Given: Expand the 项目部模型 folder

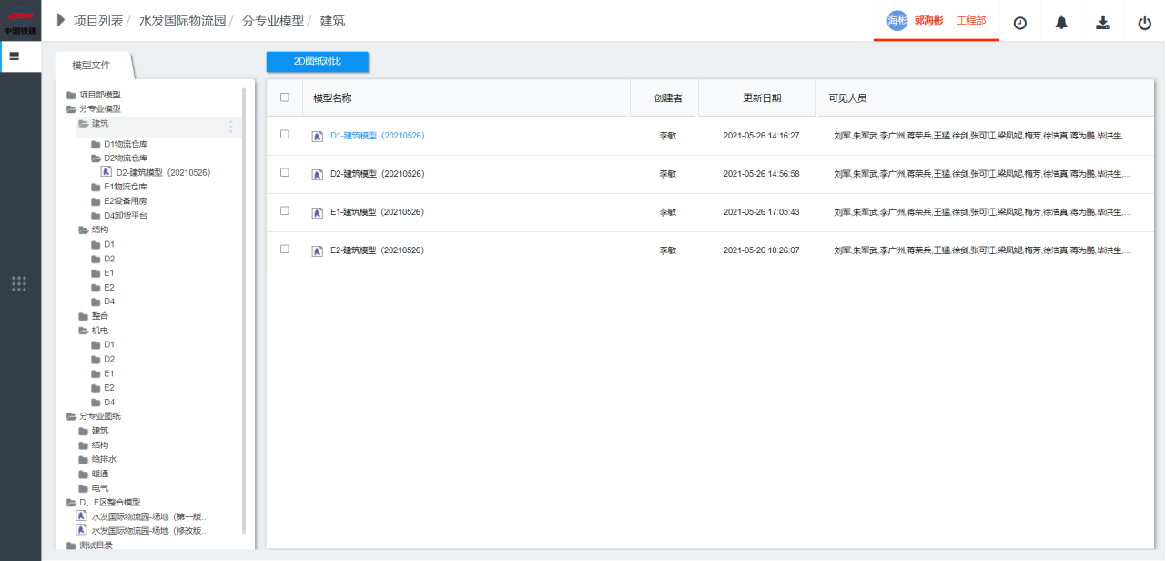Looking at the screenshot, I should tap(71, 95).
